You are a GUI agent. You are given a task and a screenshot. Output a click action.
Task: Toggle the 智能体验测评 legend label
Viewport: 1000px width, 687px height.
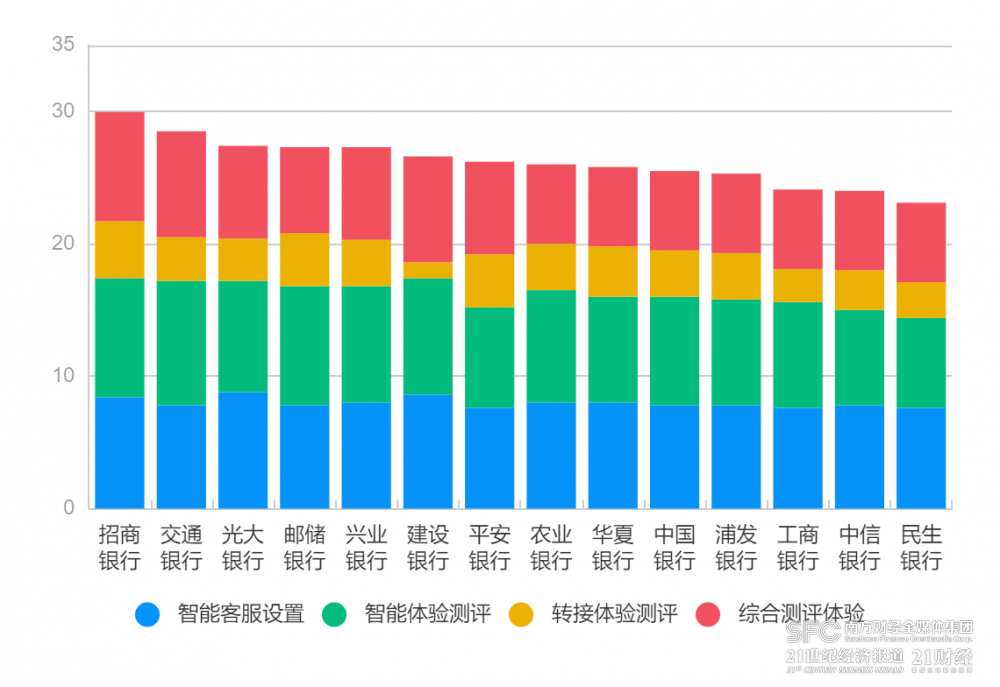(428, 614)
